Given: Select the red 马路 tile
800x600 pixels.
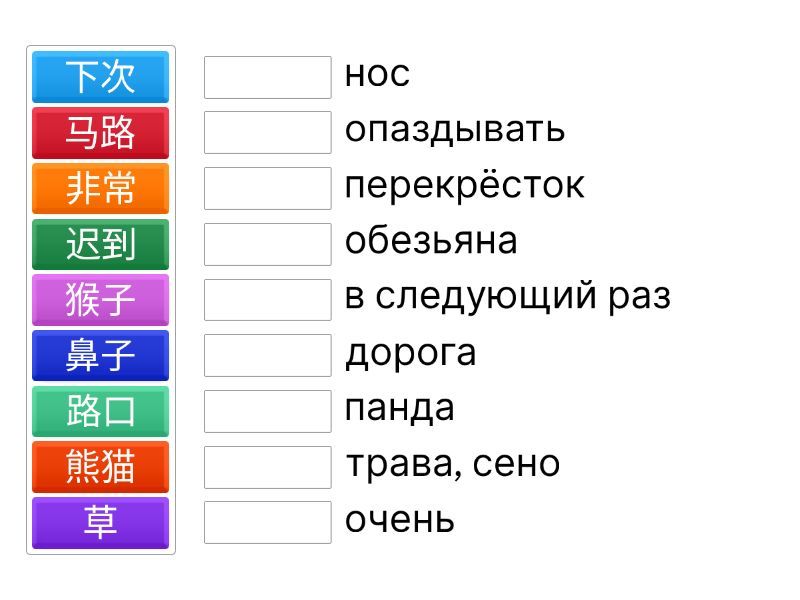Looking at the screenshot, I should tap(100, 133).
